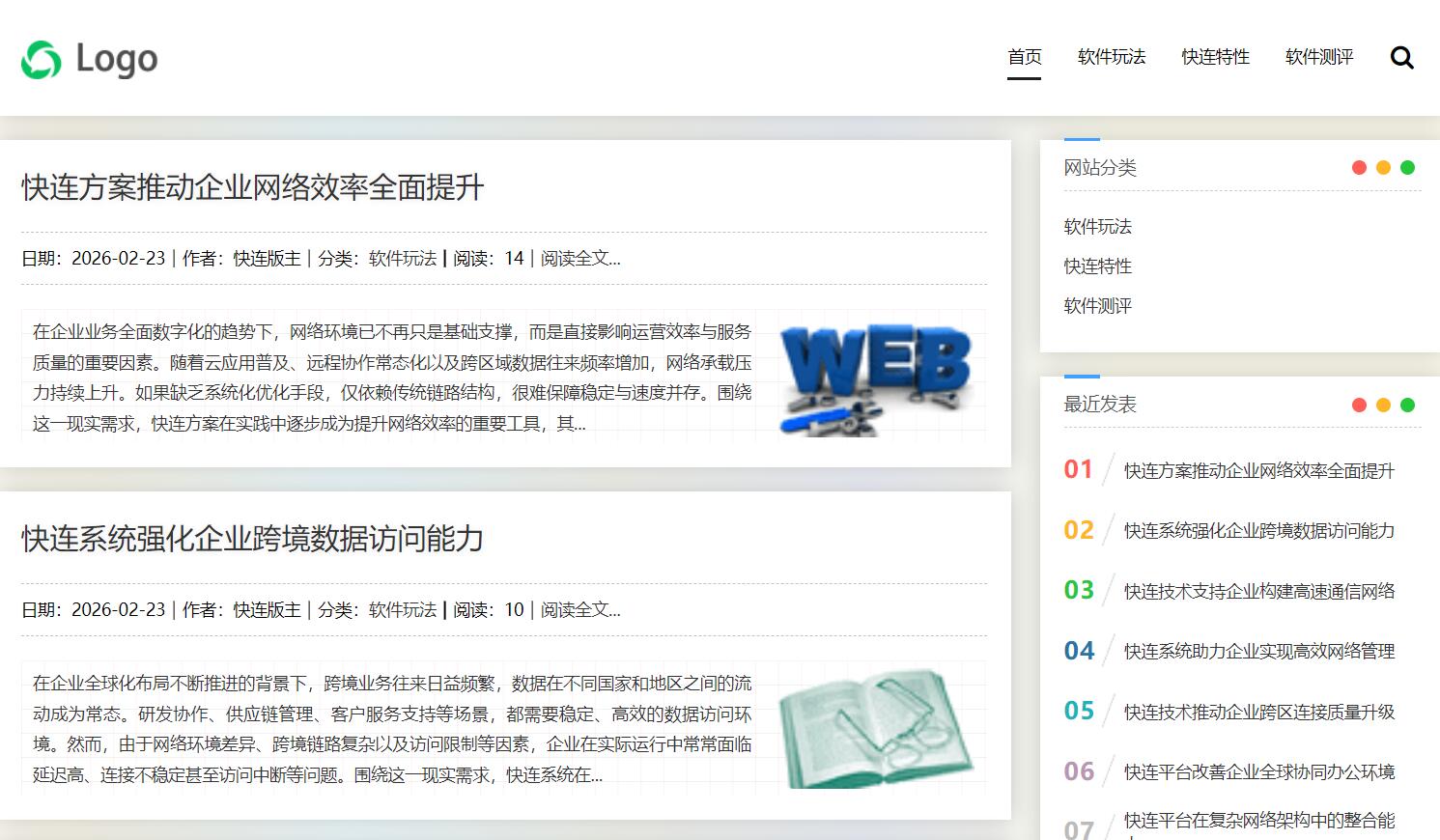The image size is (1440, 840).
Task: Click the green dot on 最近发表 panel
Action: click(1409, 405)
